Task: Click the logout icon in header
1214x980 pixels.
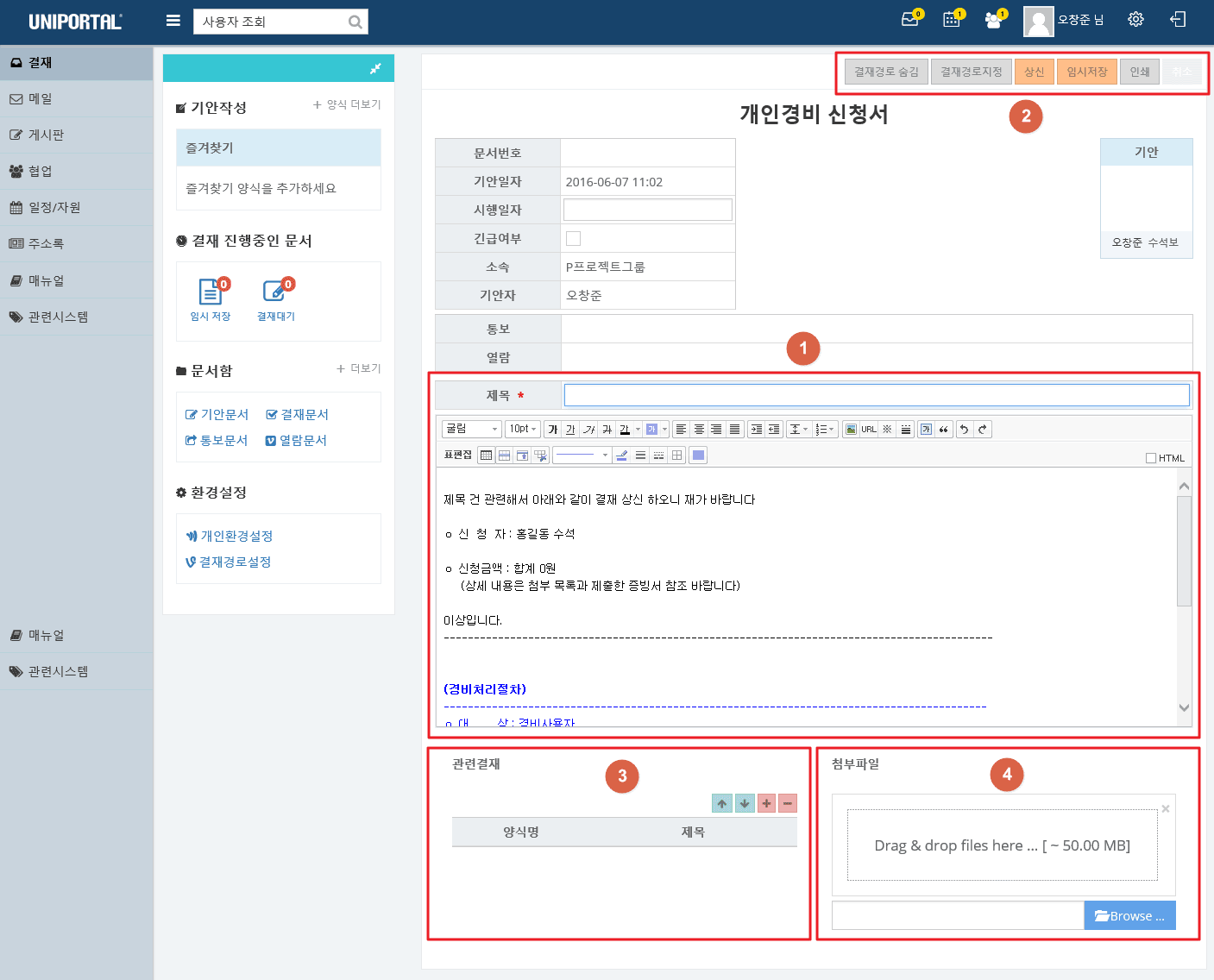Action: (1179, 19)
